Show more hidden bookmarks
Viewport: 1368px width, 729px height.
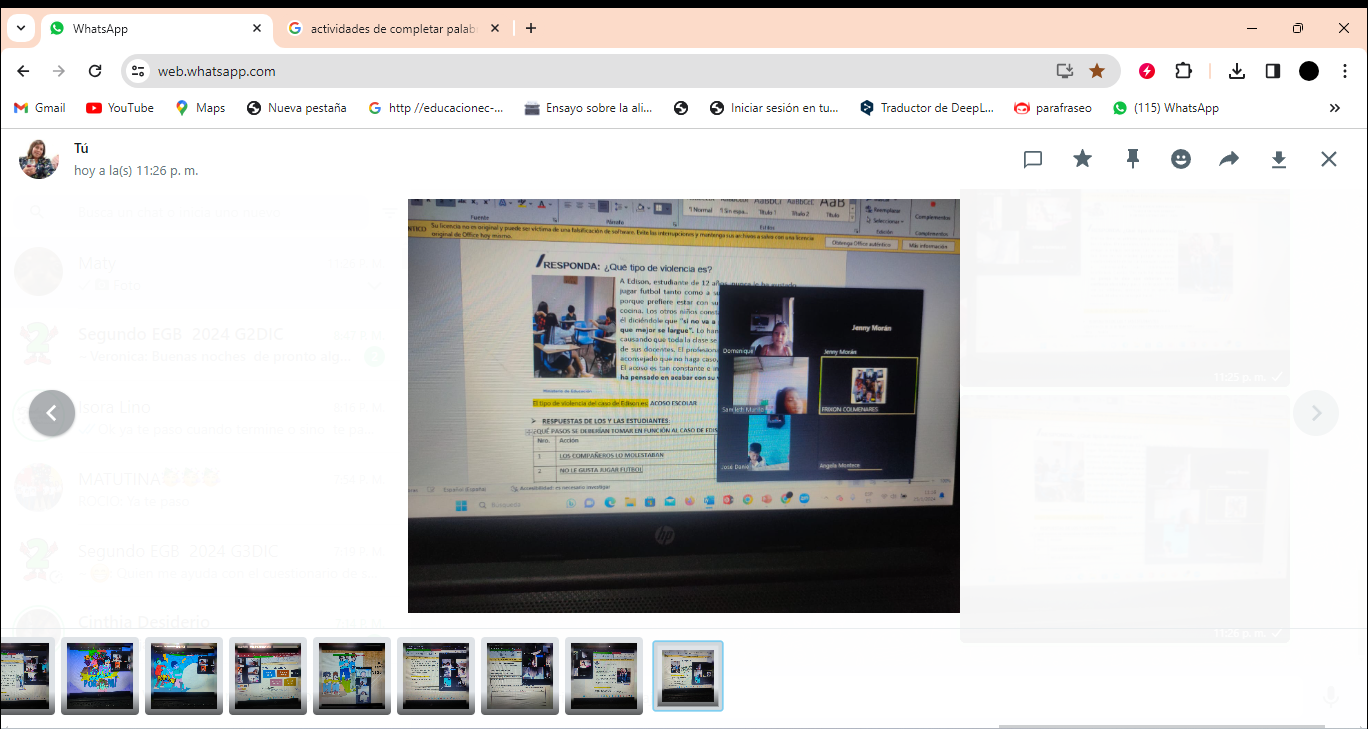pyautogui.click(x=1334, y=108)
